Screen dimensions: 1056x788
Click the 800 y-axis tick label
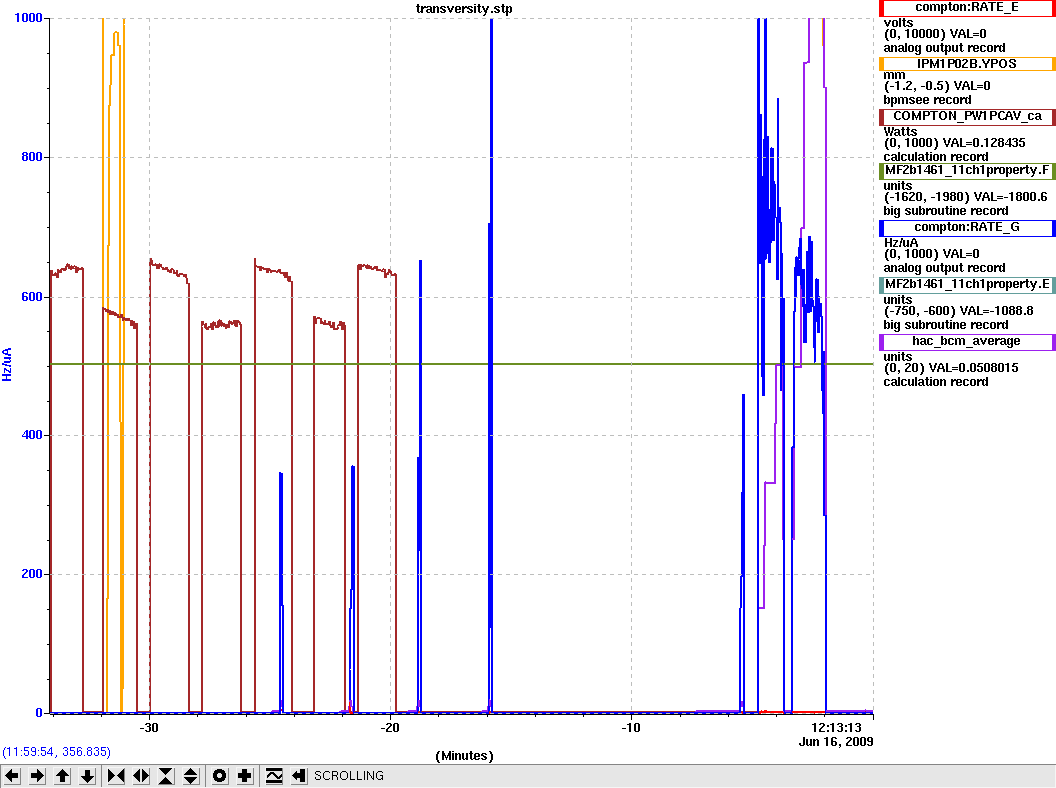tap(32, 157)
